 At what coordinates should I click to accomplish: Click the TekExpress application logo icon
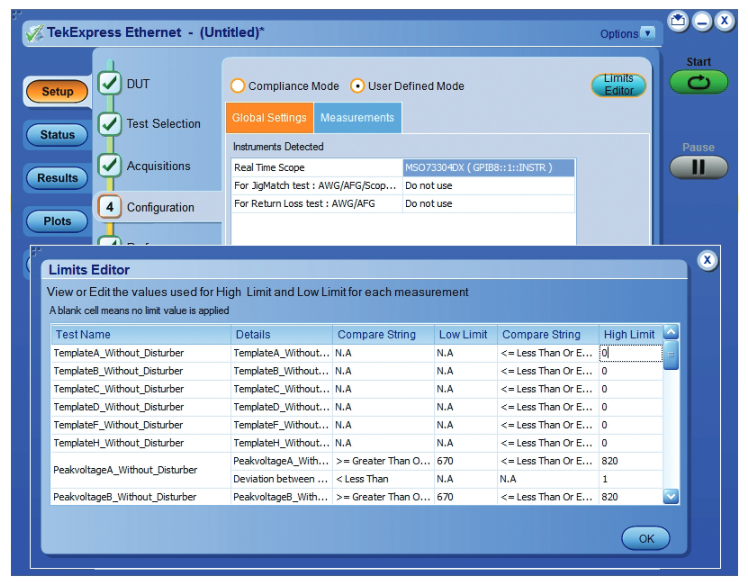click(x=34, y=33)
